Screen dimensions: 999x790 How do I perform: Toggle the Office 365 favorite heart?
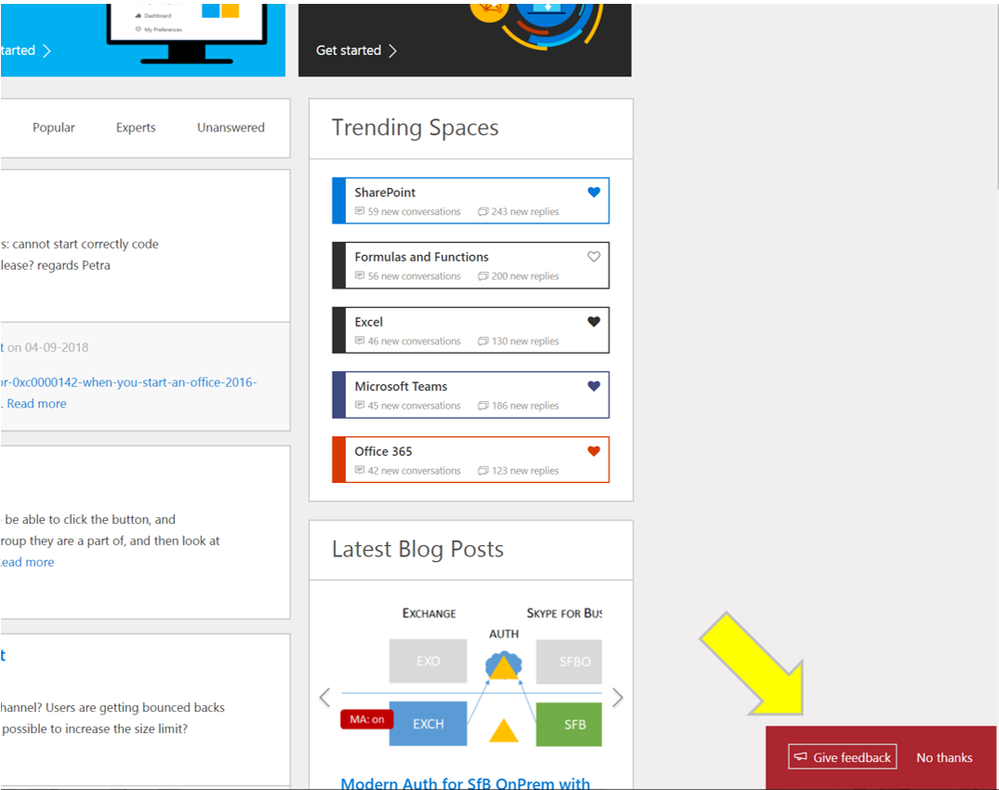593,451
